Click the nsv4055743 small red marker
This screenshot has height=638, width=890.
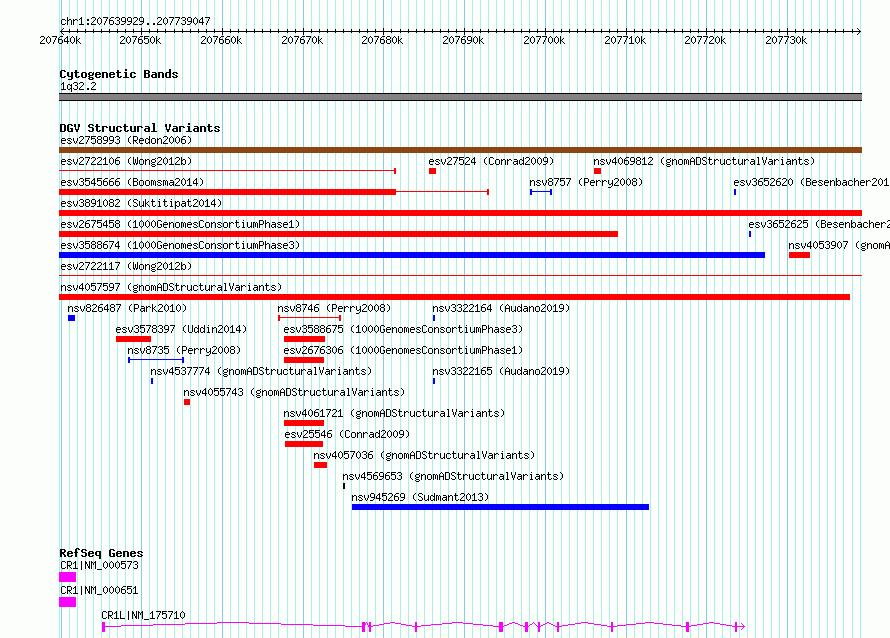[187, 402]
